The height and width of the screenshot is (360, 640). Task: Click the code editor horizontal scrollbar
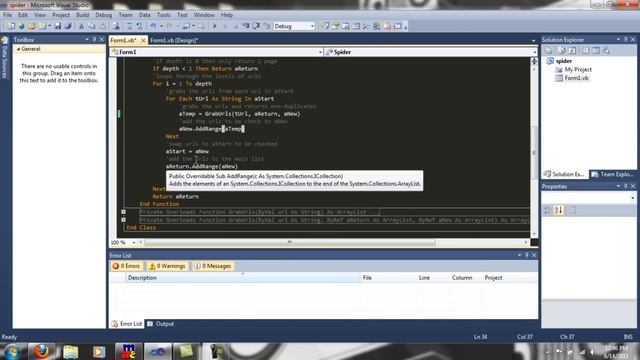[x=290, y=242]
